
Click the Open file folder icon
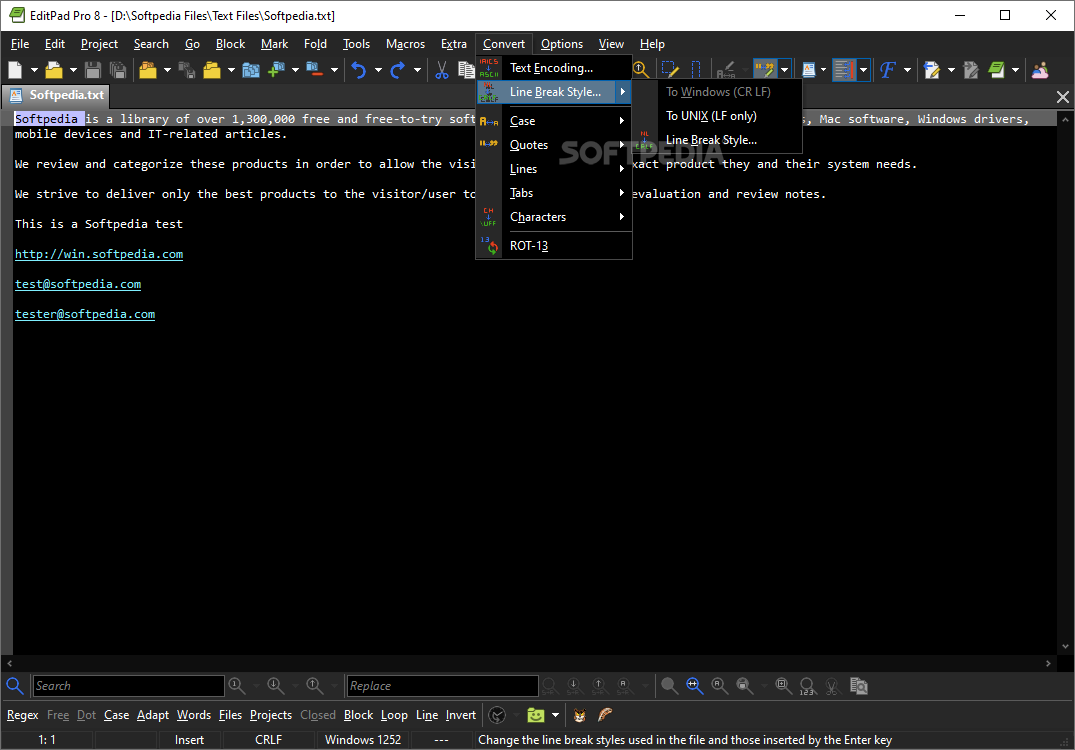(x=54, y=70)
